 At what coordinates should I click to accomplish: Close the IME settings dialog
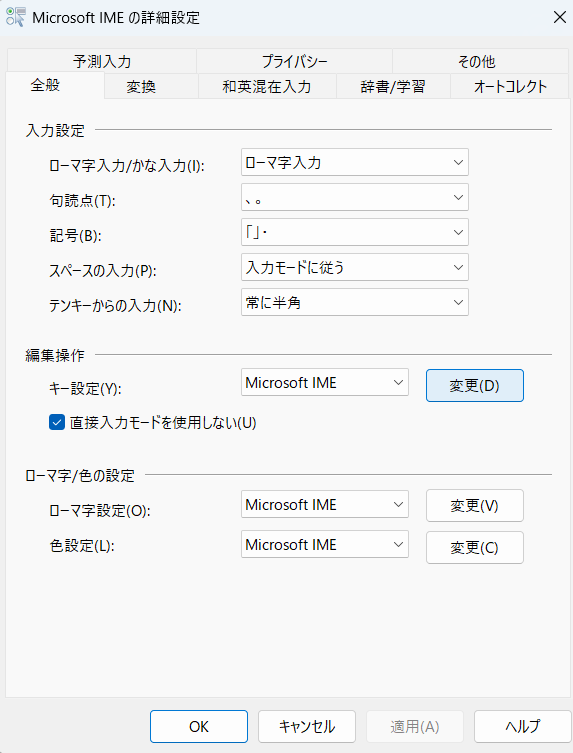(560, 17)
